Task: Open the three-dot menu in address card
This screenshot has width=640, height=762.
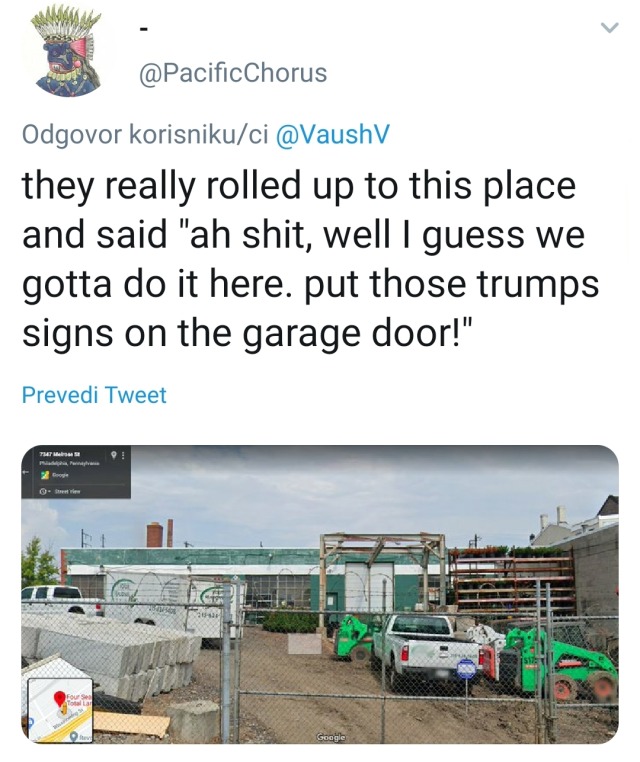Action: click(123, 455)
